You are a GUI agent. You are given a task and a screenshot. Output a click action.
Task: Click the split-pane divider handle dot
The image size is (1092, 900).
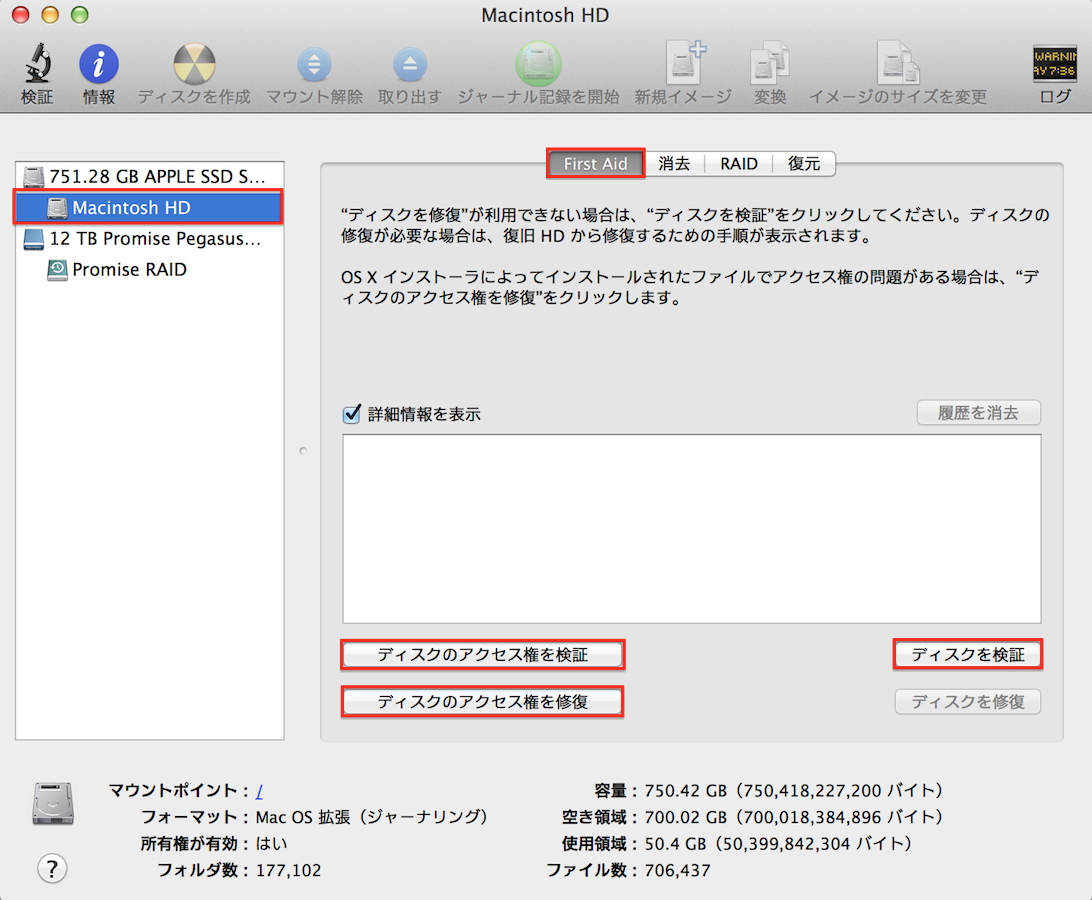pos(303,451)
